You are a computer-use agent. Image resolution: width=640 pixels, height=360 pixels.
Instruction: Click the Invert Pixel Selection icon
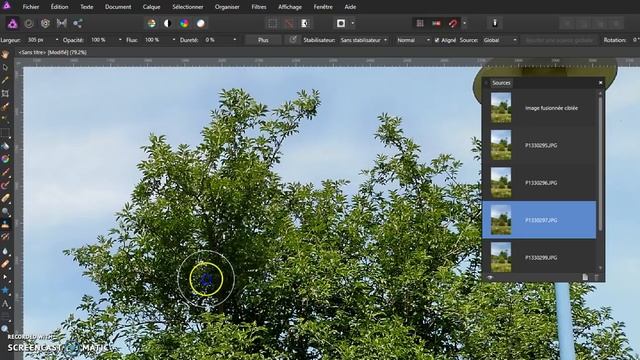(x=305, y=23)
